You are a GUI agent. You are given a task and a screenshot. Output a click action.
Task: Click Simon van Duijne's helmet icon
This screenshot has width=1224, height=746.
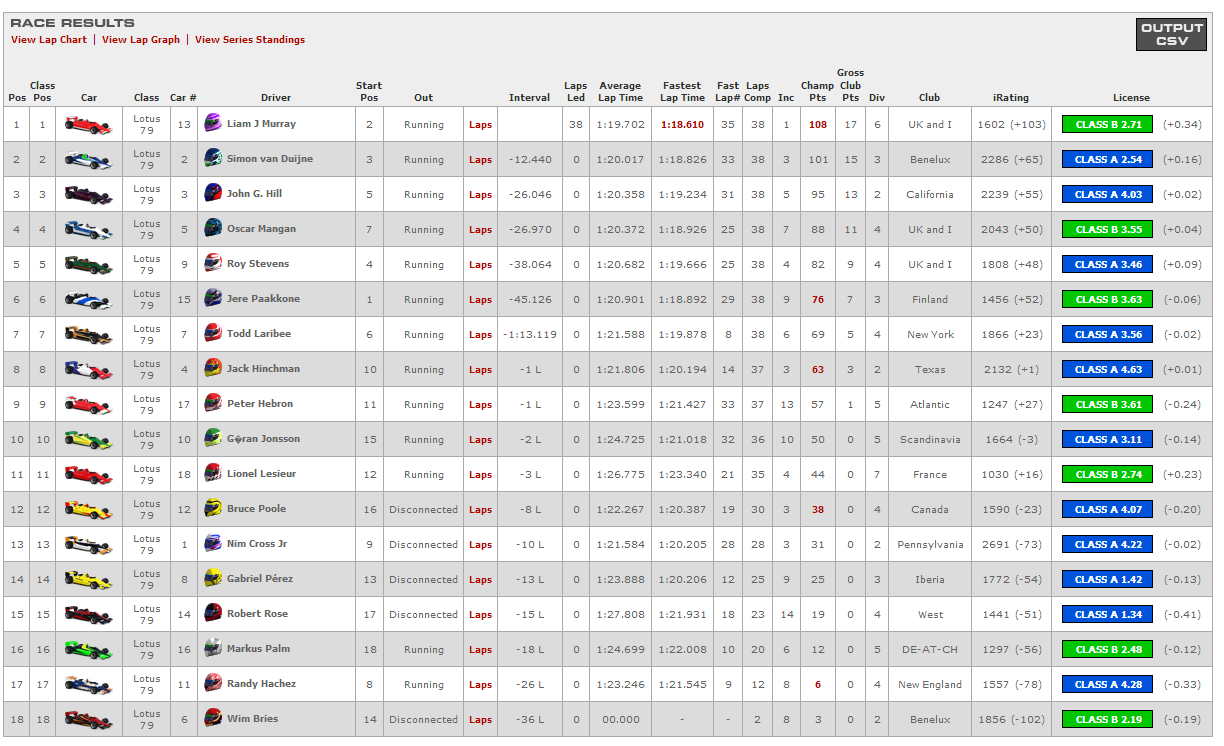pyautogui.click(x=212, y=158)
